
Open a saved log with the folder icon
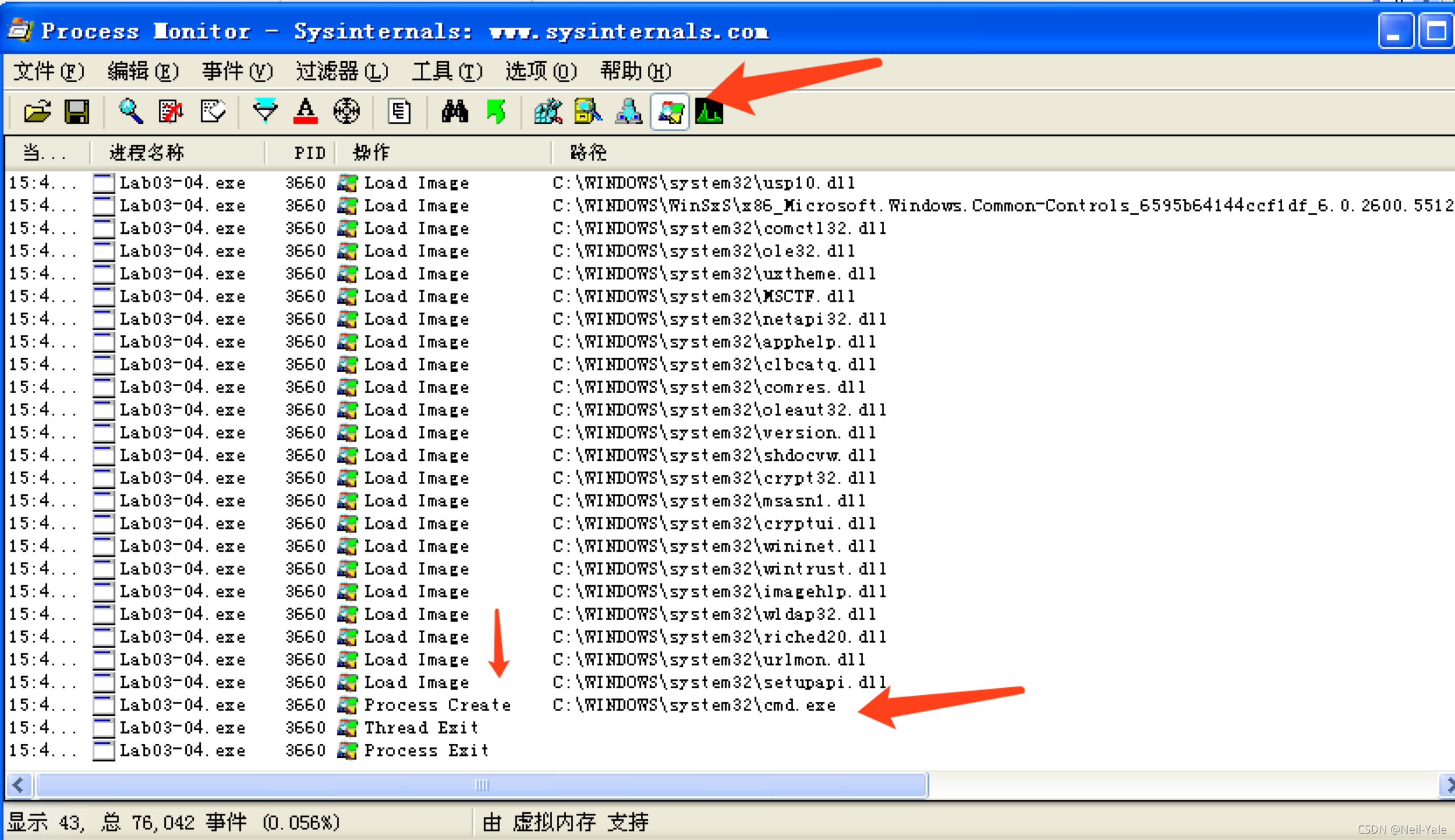pos(37,111)
